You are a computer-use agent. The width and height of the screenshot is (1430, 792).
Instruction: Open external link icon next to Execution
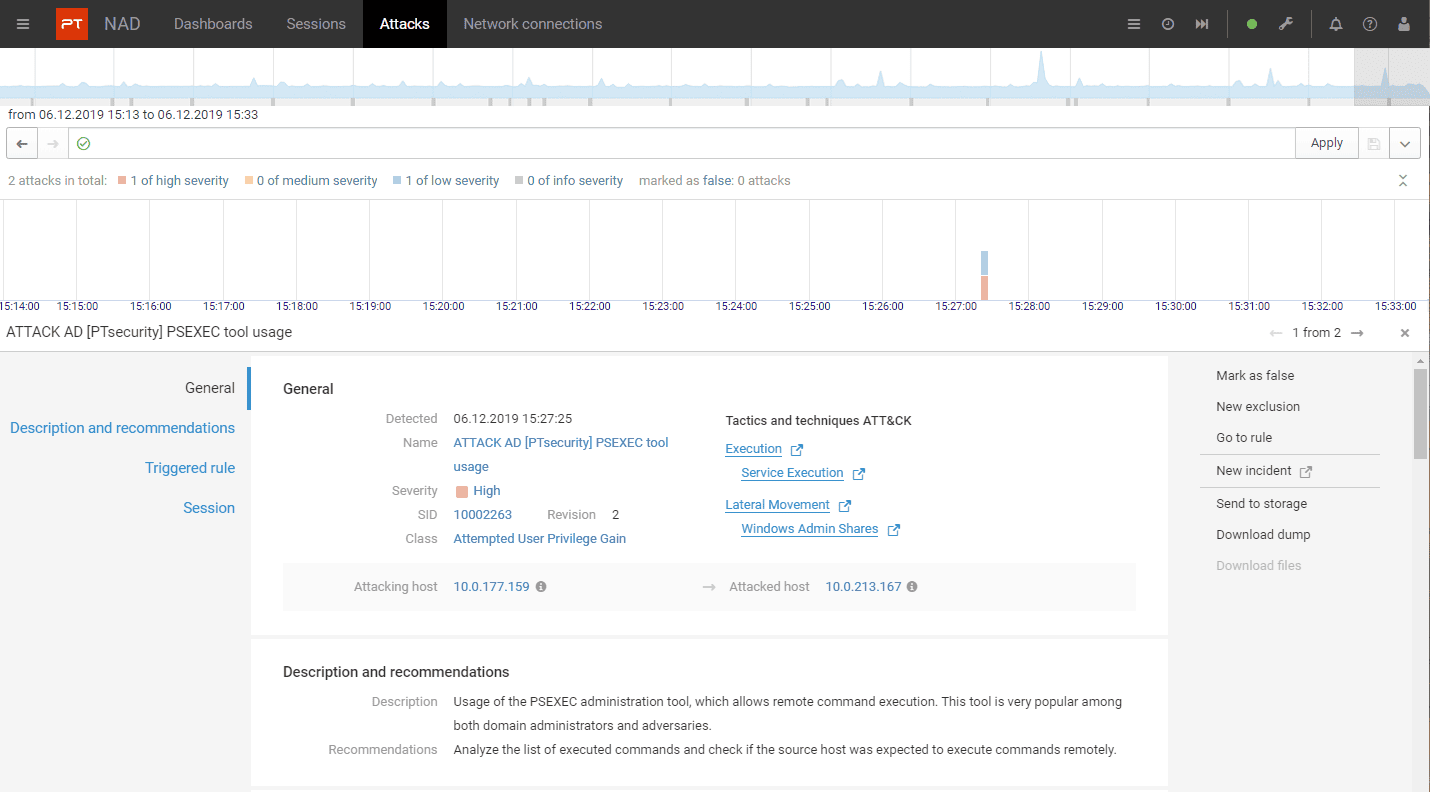pos(797,450)
